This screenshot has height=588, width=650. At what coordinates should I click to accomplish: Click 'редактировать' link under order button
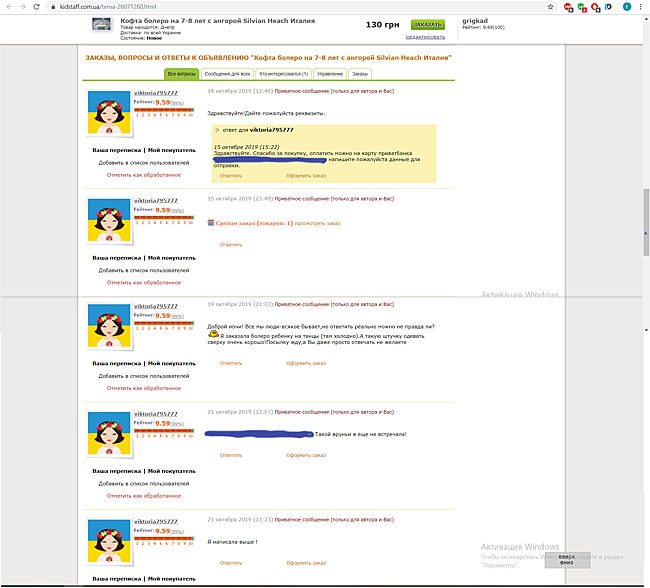coord(426,36)
